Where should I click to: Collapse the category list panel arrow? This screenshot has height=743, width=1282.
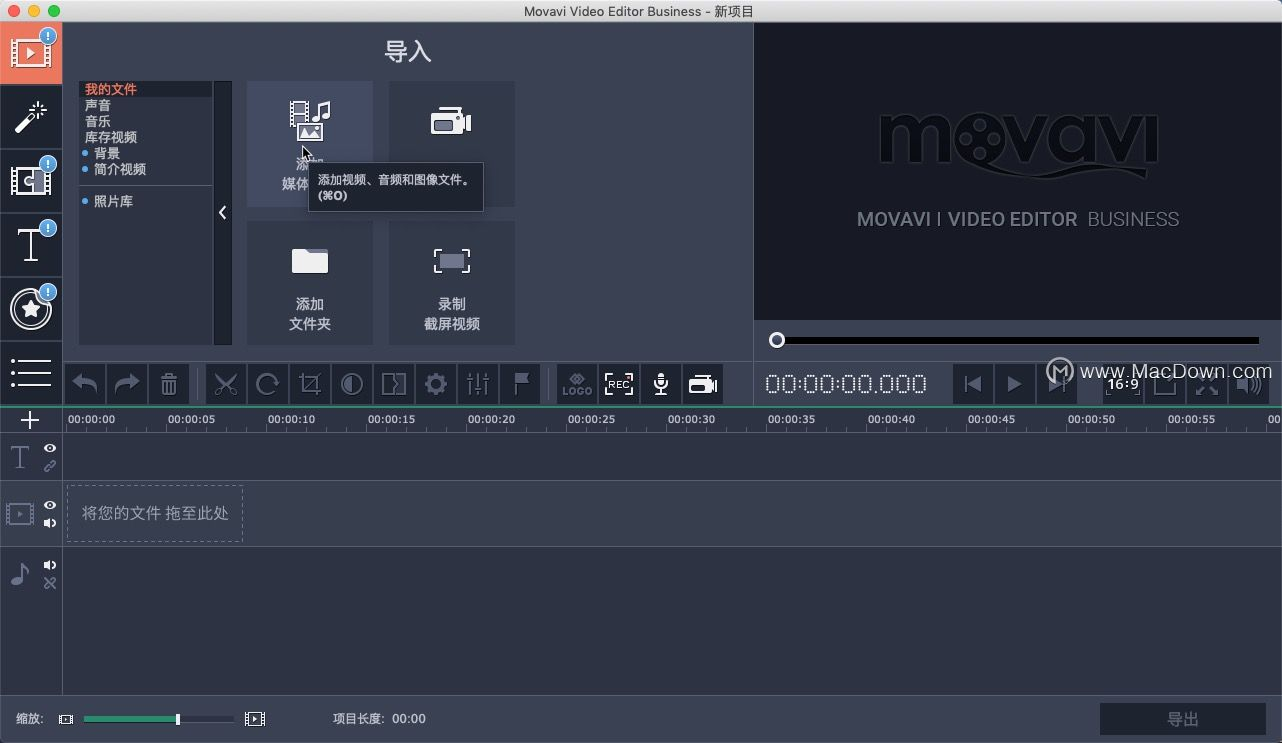pyautogui.click(x=222, y=213)
